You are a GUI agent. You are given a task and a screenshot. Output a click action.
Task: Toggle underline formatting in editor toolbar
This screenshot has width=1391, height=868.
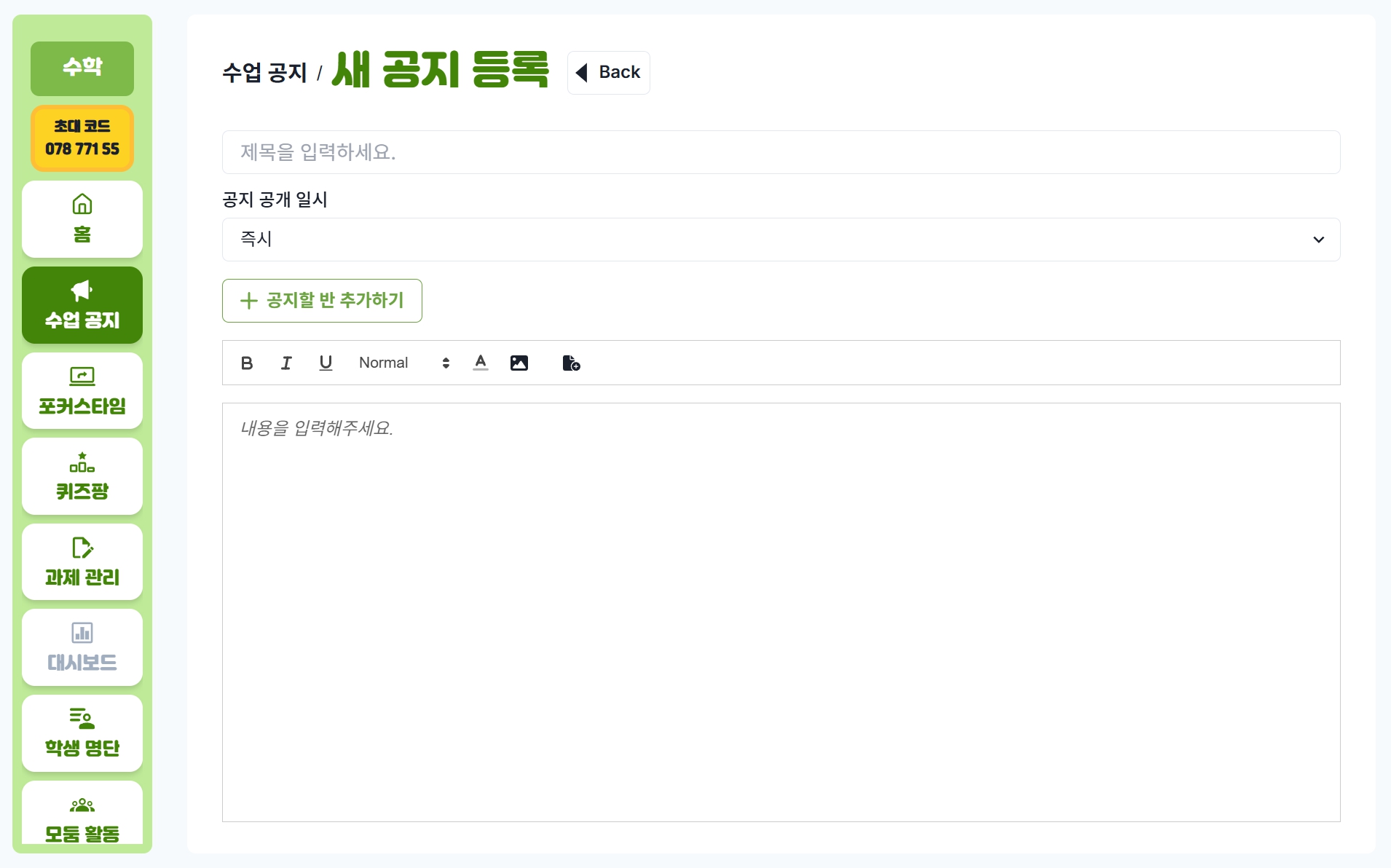click(x=326, y=363)
